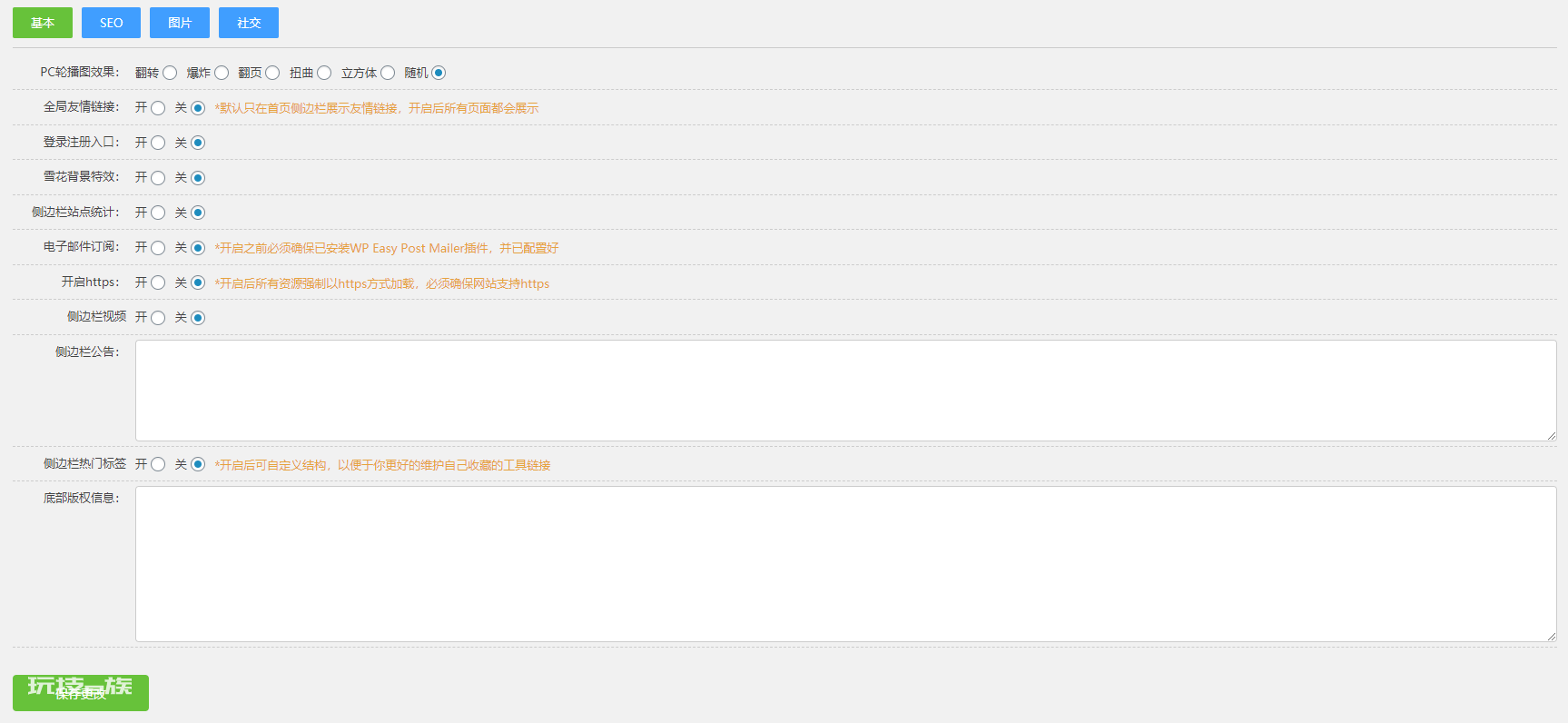Select the 基本 tab

[43, 23]
